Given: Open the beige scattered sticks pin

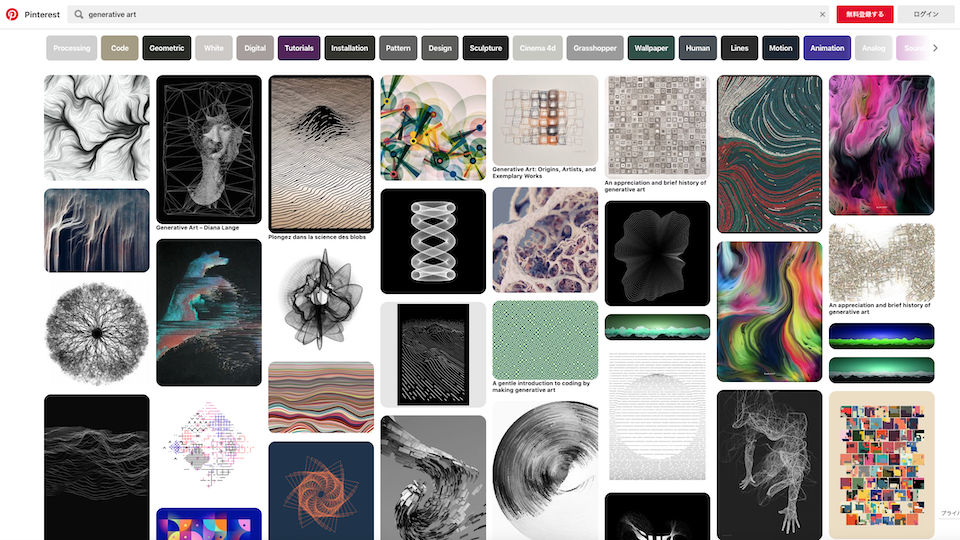Looking at the screenshot, I should tap(882, 262).
